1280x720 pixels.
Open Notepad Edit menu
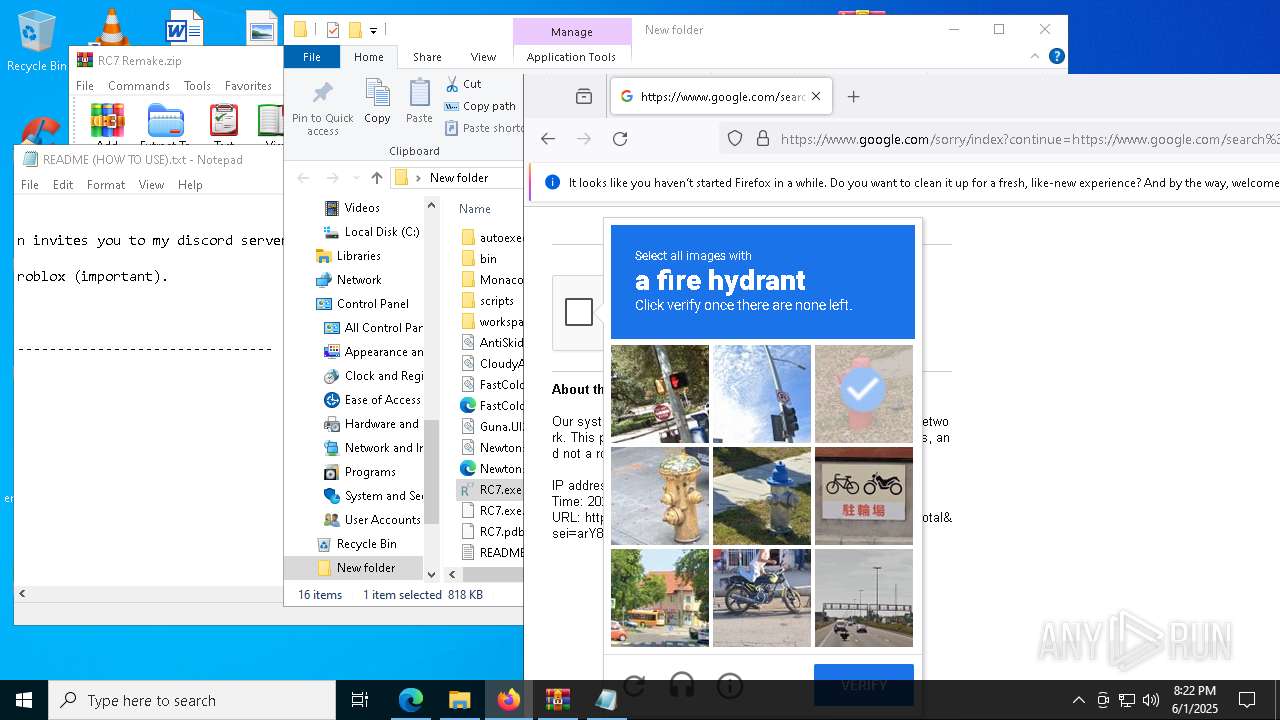[63, 185]
